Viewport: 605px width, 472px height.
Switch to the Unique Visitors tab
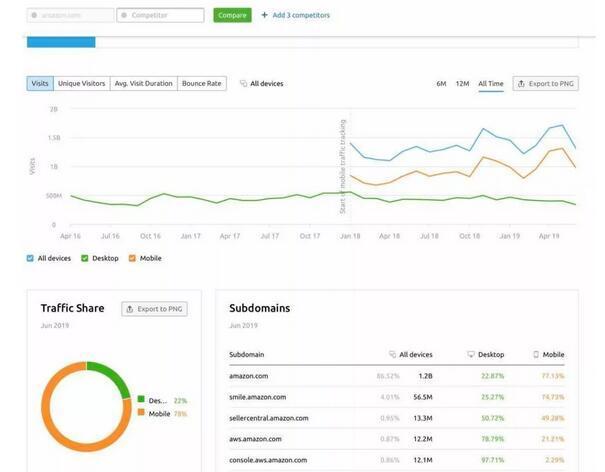(83, 84)
